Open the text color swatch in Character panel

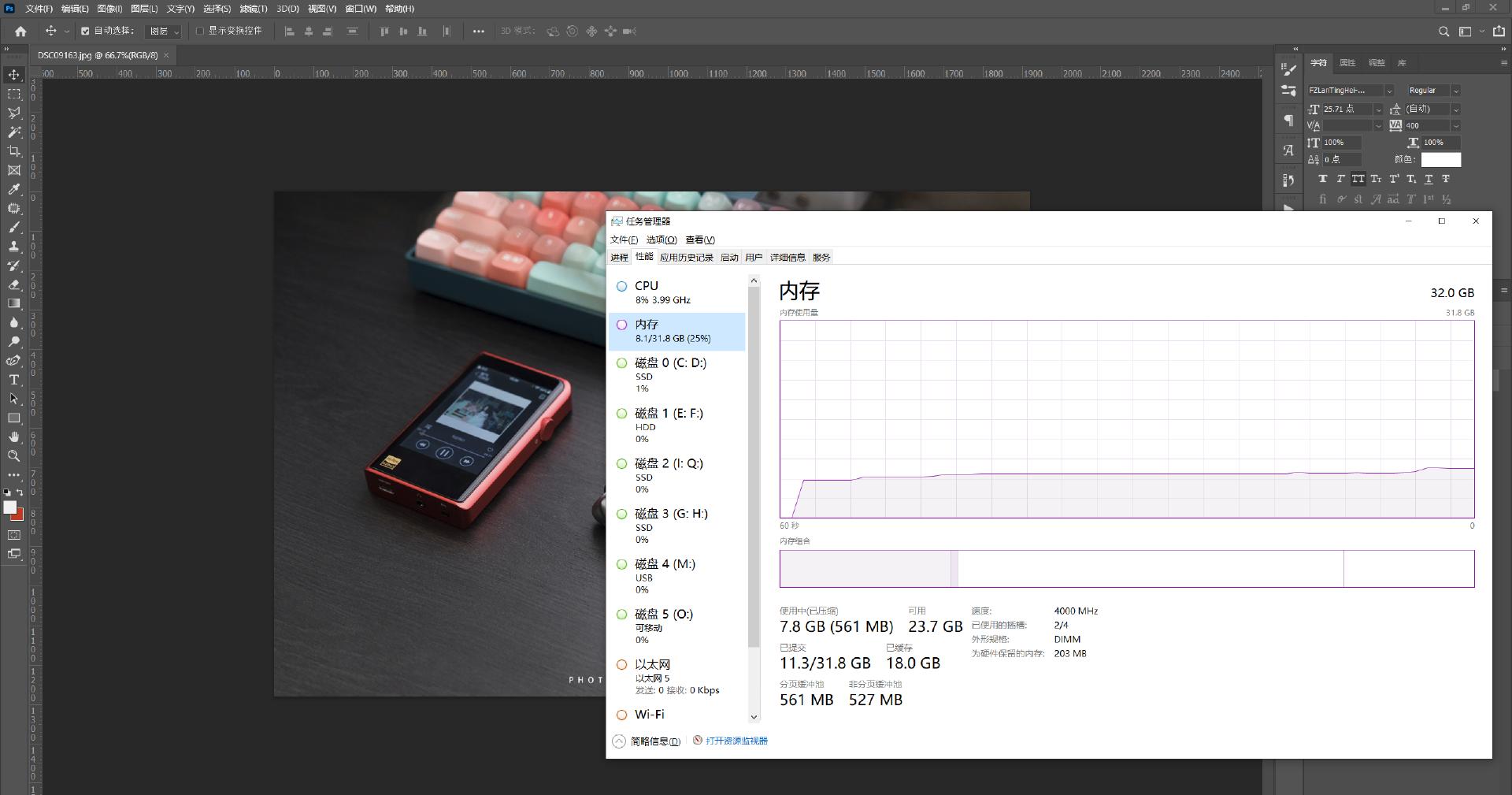point(1441,159)
